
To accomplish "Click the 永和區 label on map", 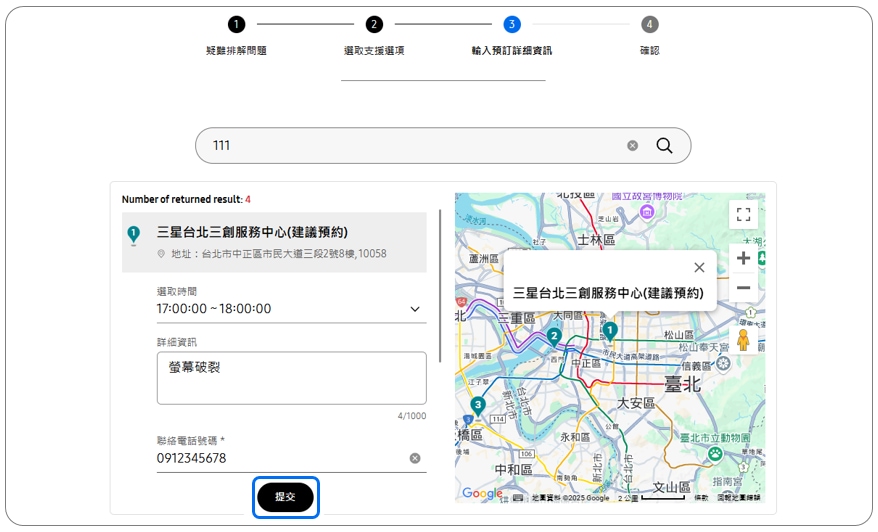I will click(x=575, y=437).
